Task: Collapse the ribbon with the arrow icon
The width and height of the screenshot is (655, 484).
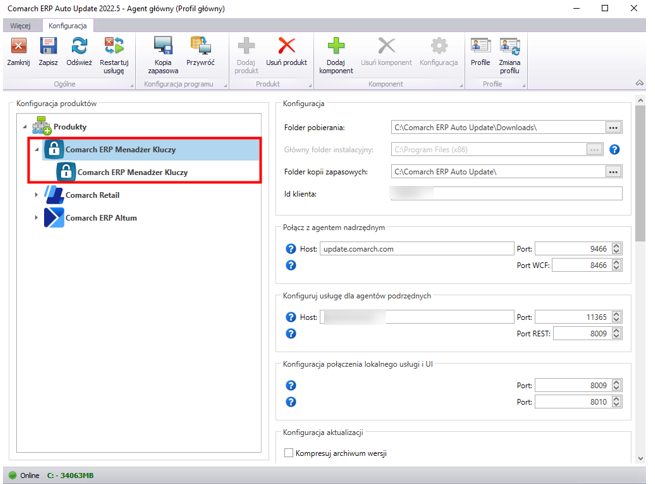Action: pyautogui.click(x=640, y=83)
